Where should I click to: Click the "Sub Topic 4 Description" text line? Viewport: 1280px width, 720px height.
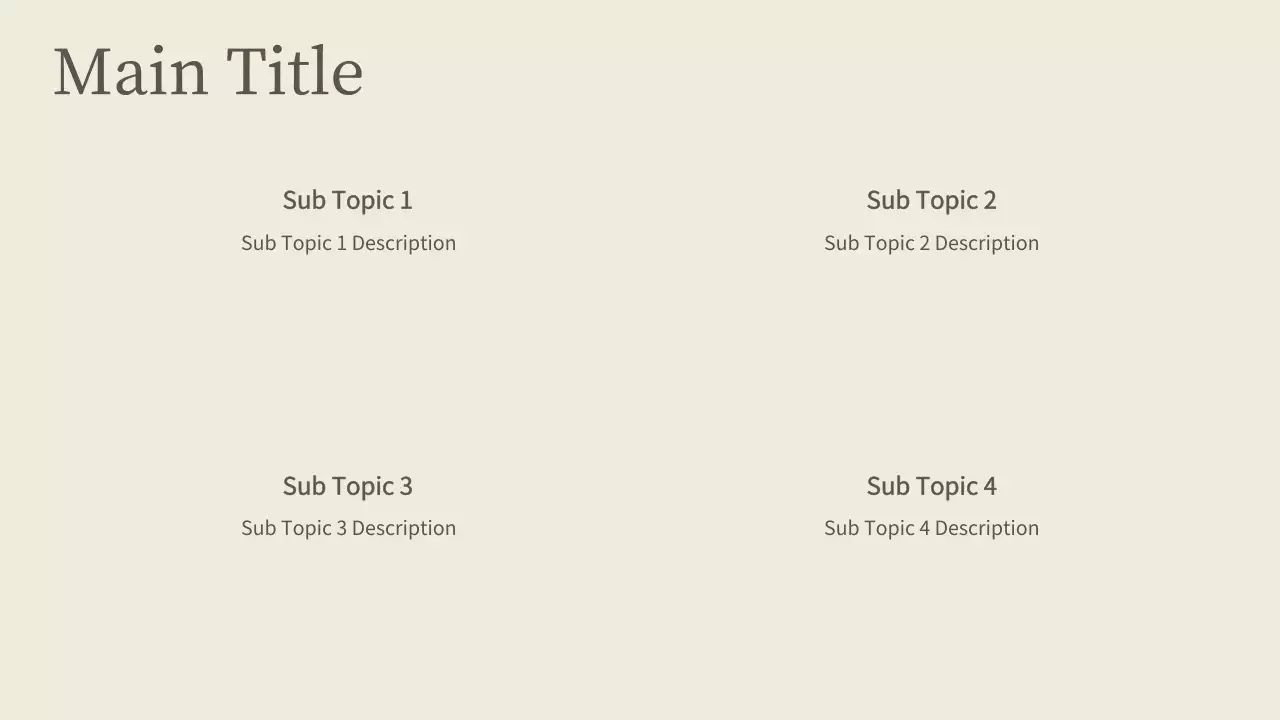tap(931, 528)
